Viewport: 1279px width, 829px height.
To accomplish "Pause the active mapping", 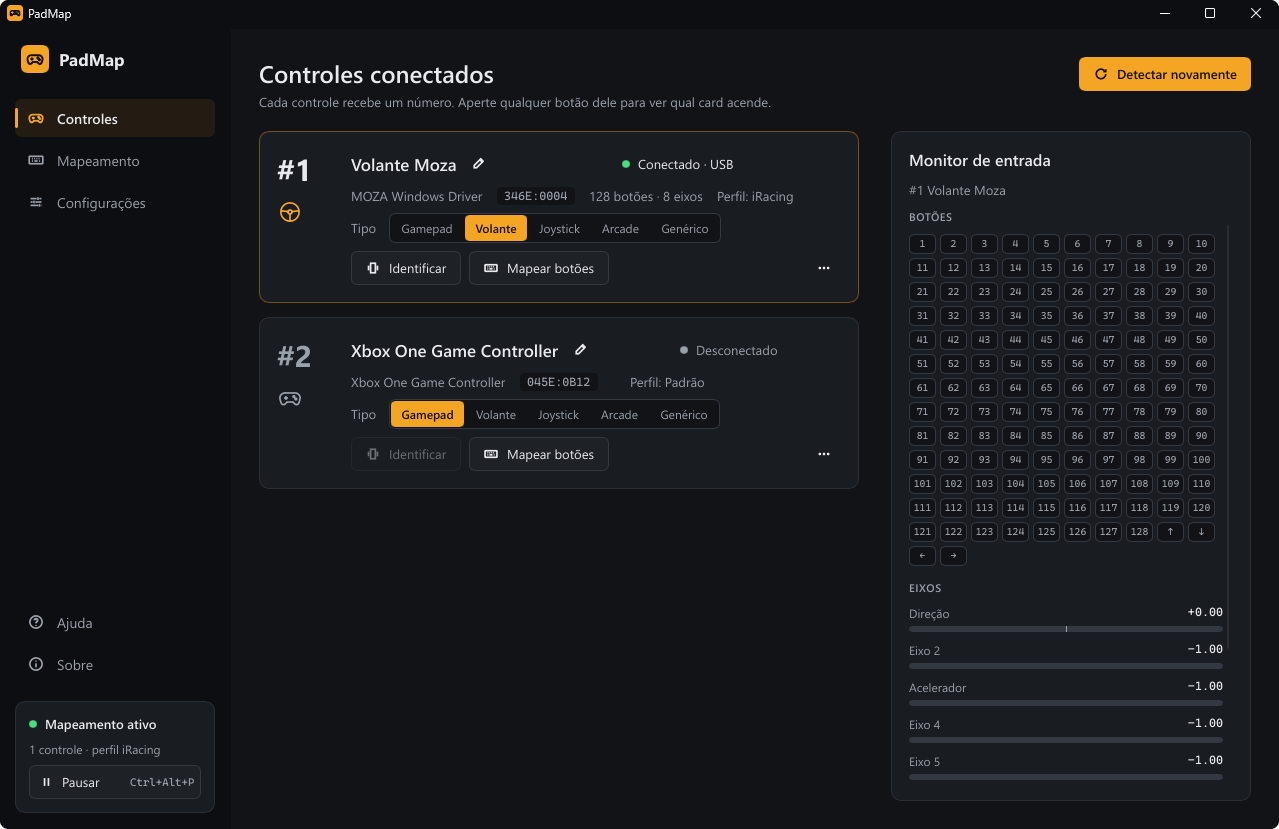I will (x=115, y=782).
